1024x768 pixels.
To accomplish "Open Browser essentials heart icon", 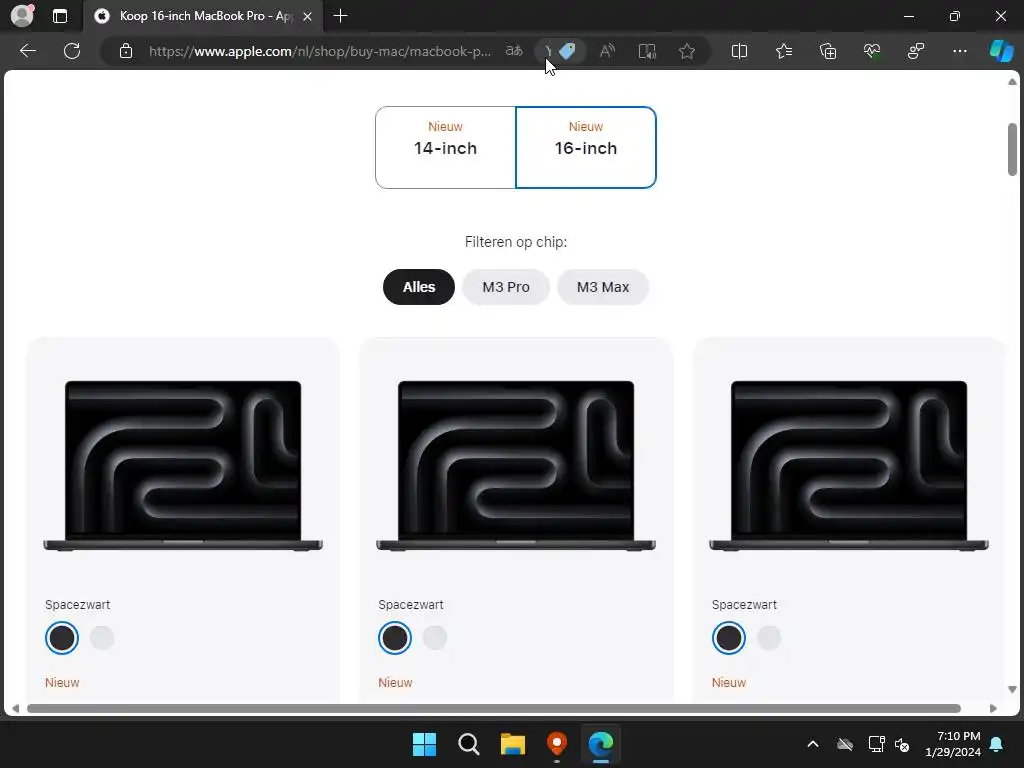I will point(872,51).
